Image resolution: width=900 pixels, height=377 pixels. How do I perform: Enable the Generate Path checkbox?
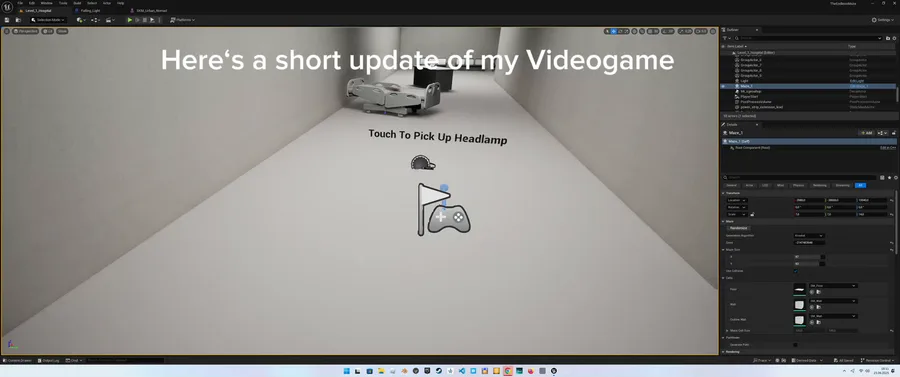796,344
